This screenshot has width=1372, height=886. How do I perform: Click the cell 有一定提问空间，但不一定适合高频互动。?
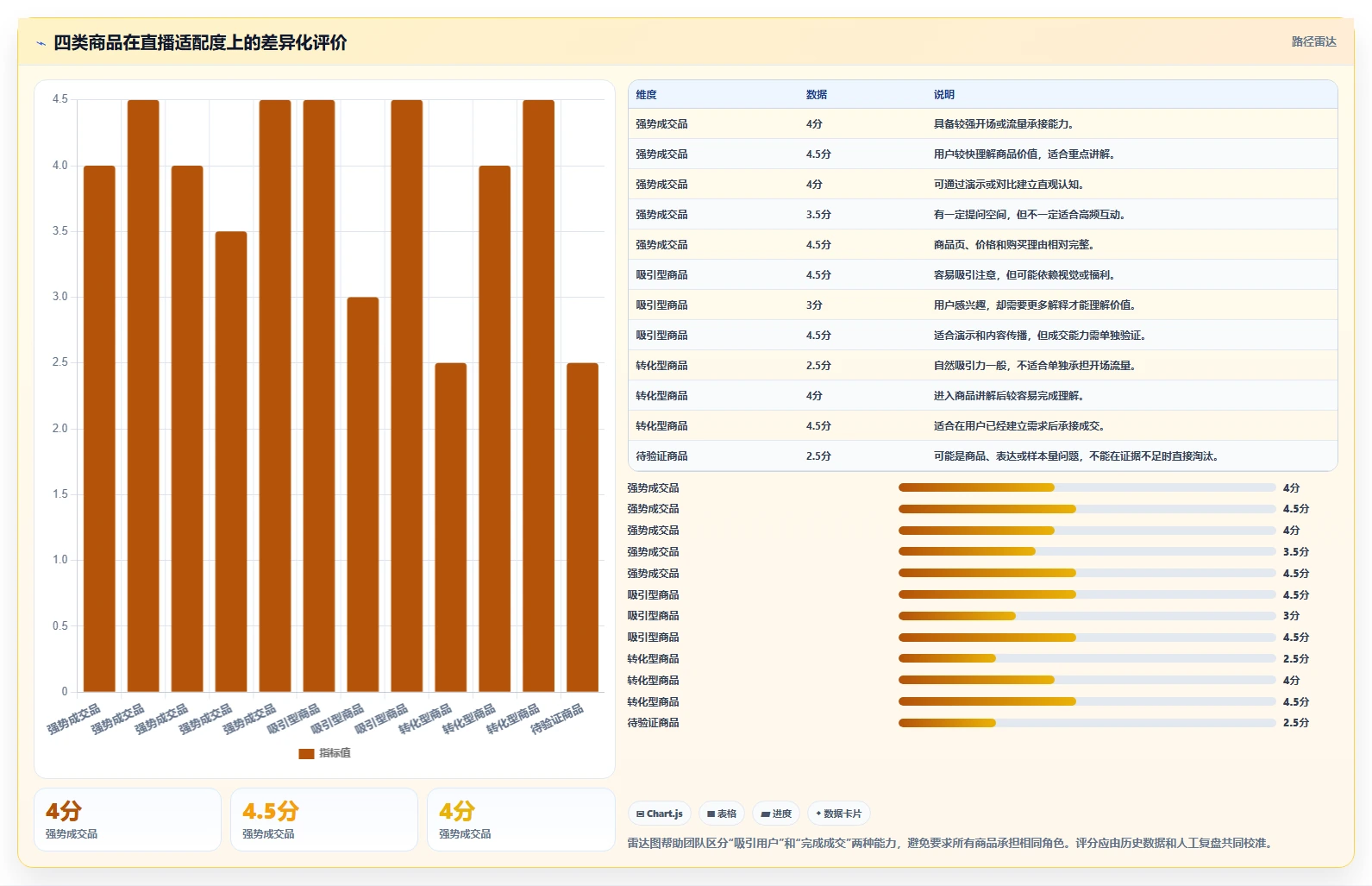pos(1031,215)
